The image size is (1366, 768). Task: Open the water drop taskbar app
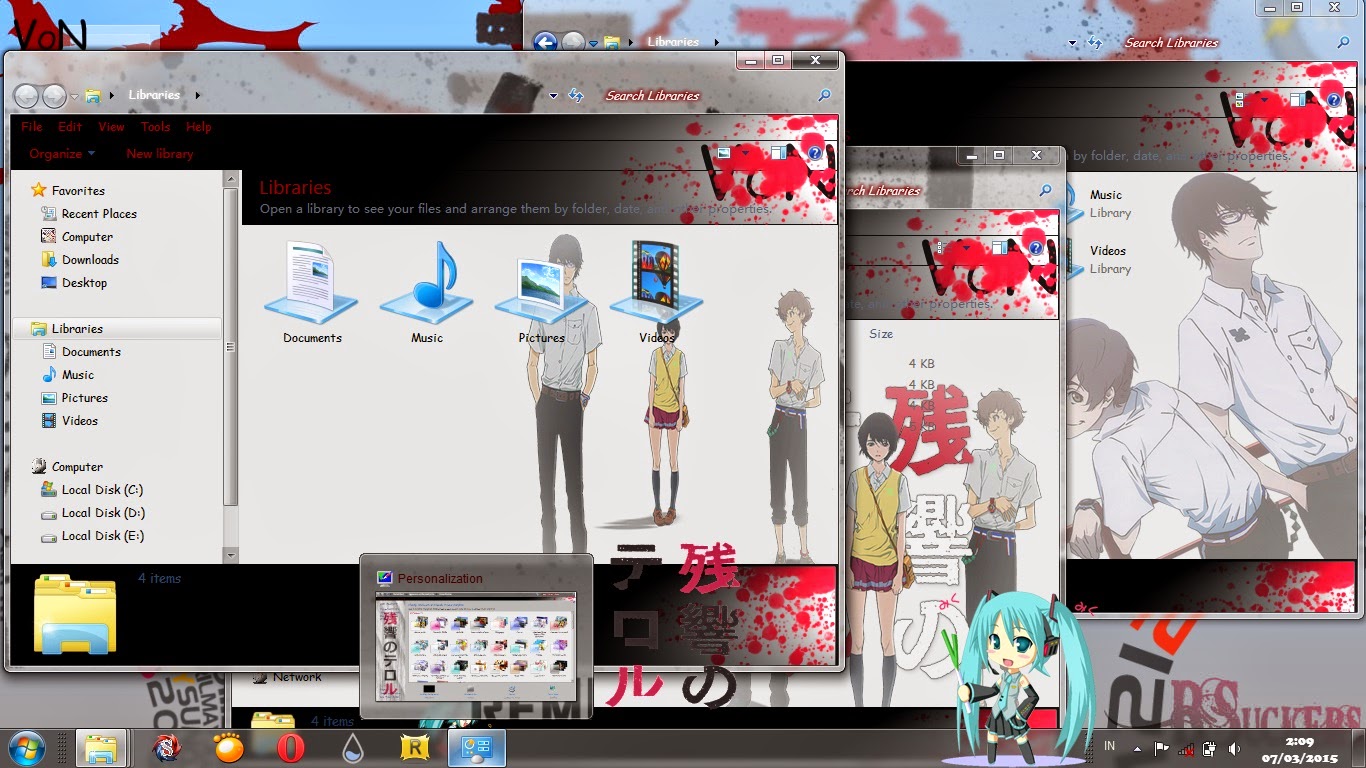pos(352,748)
